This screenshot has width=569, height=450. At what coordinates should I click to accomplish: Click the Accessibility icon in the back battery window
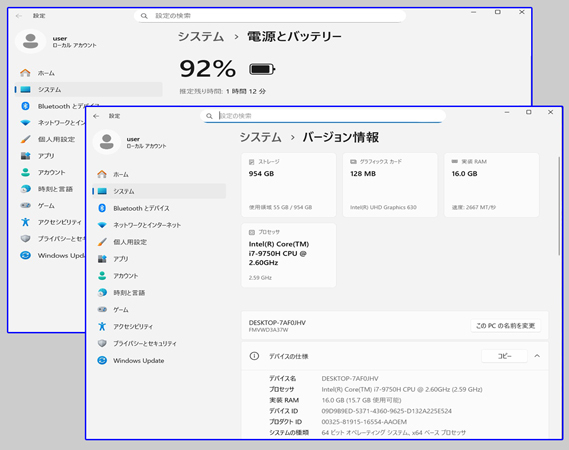pos(25,222)
